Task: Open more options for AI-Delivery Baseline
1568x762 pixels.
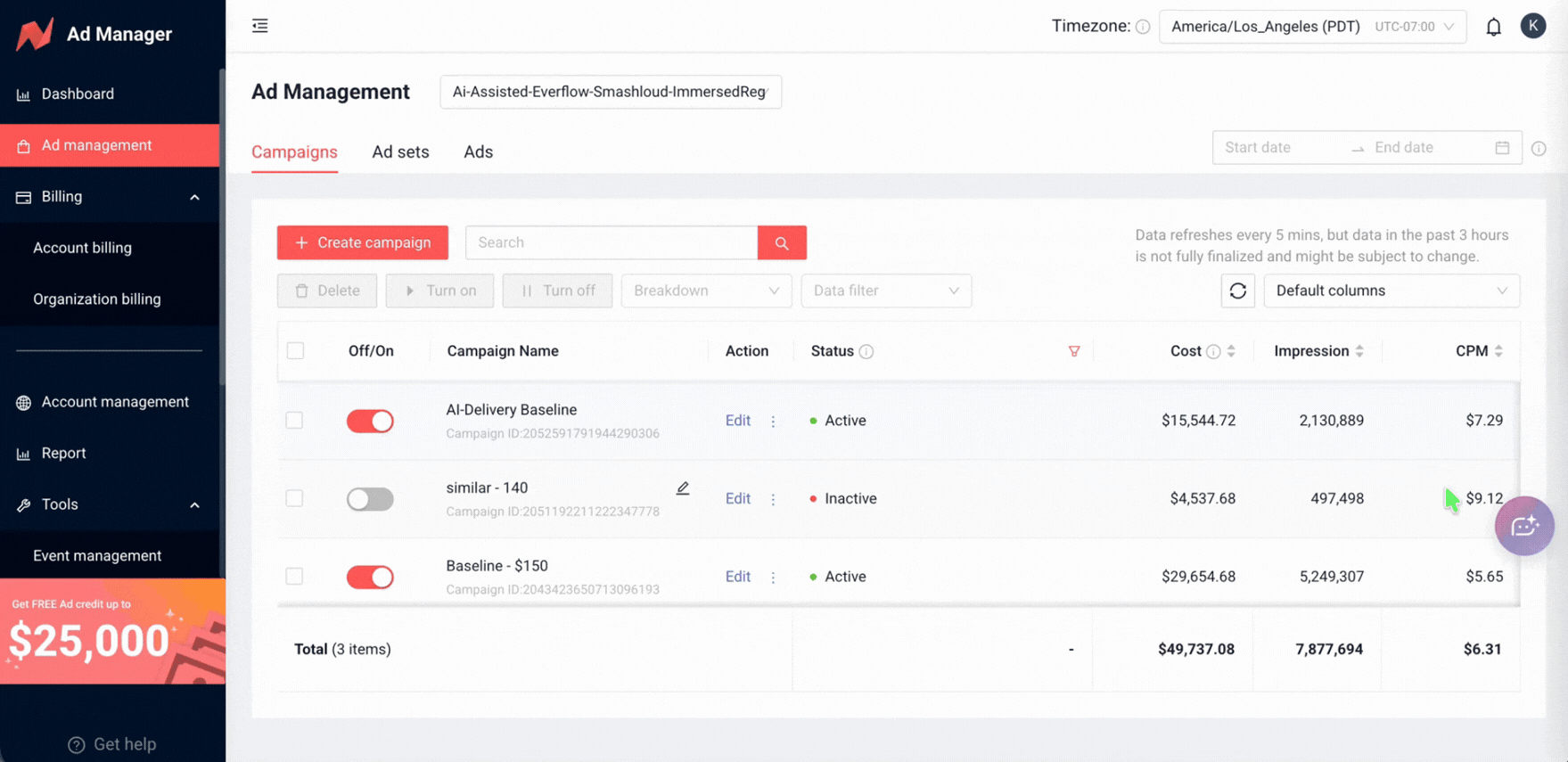Action: pyautogui.click(x=773, y=421)
